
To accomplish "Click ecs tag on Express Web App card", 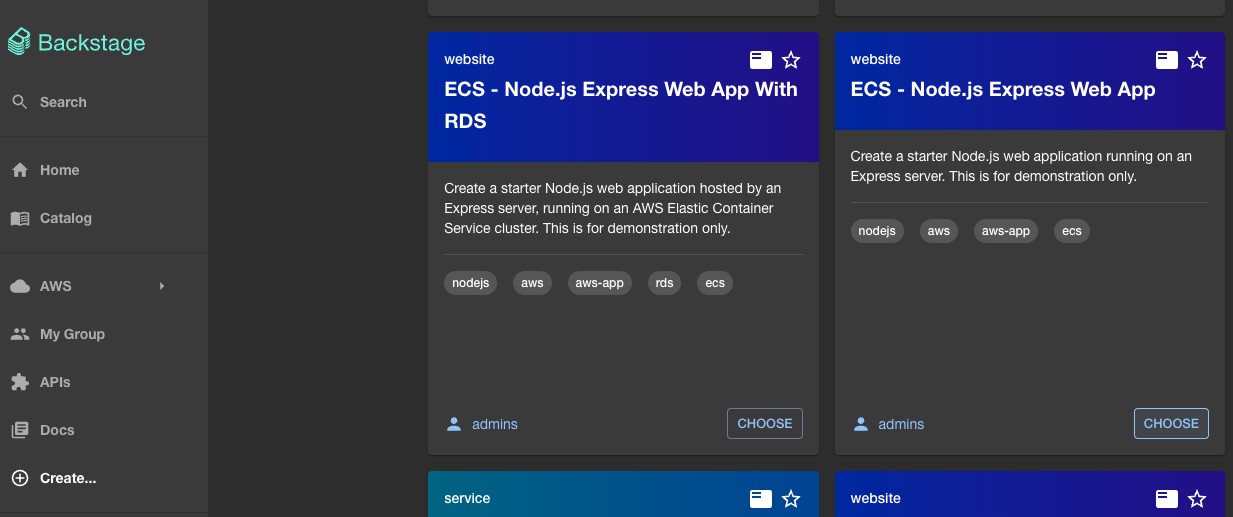I will click(x=1072, y=231).
